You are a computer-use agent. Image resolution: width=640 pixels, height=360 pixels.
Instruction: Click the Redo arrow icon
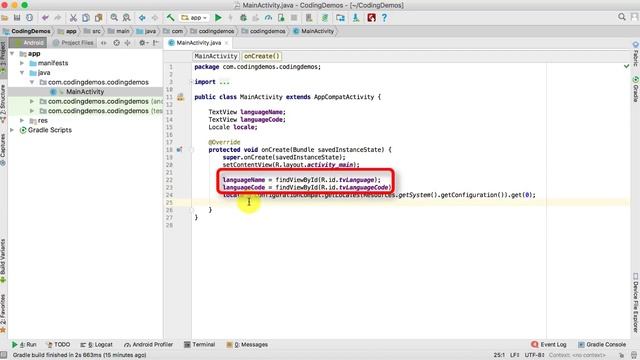click(58, 18)
